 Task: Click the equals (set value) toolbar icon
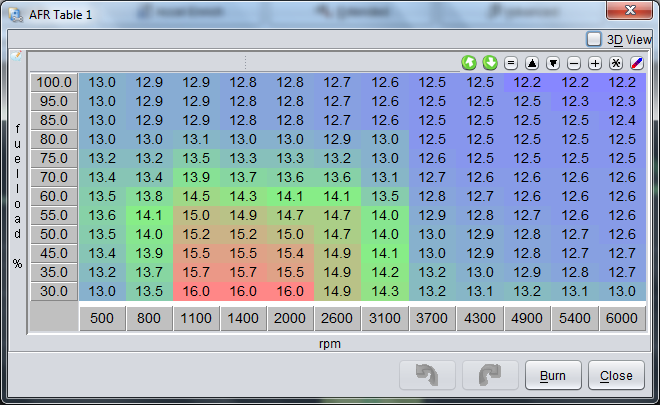pos(511,63)
